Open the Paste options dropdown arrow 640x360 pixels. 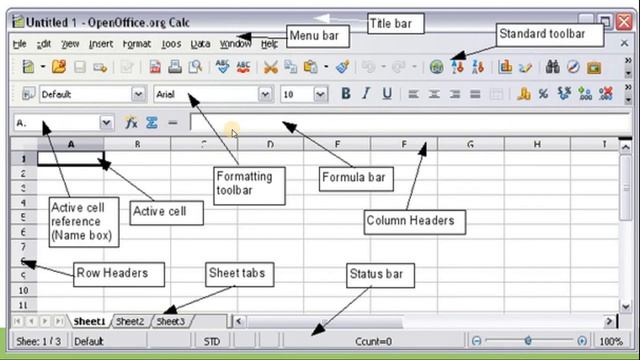[x=326, y=67]
